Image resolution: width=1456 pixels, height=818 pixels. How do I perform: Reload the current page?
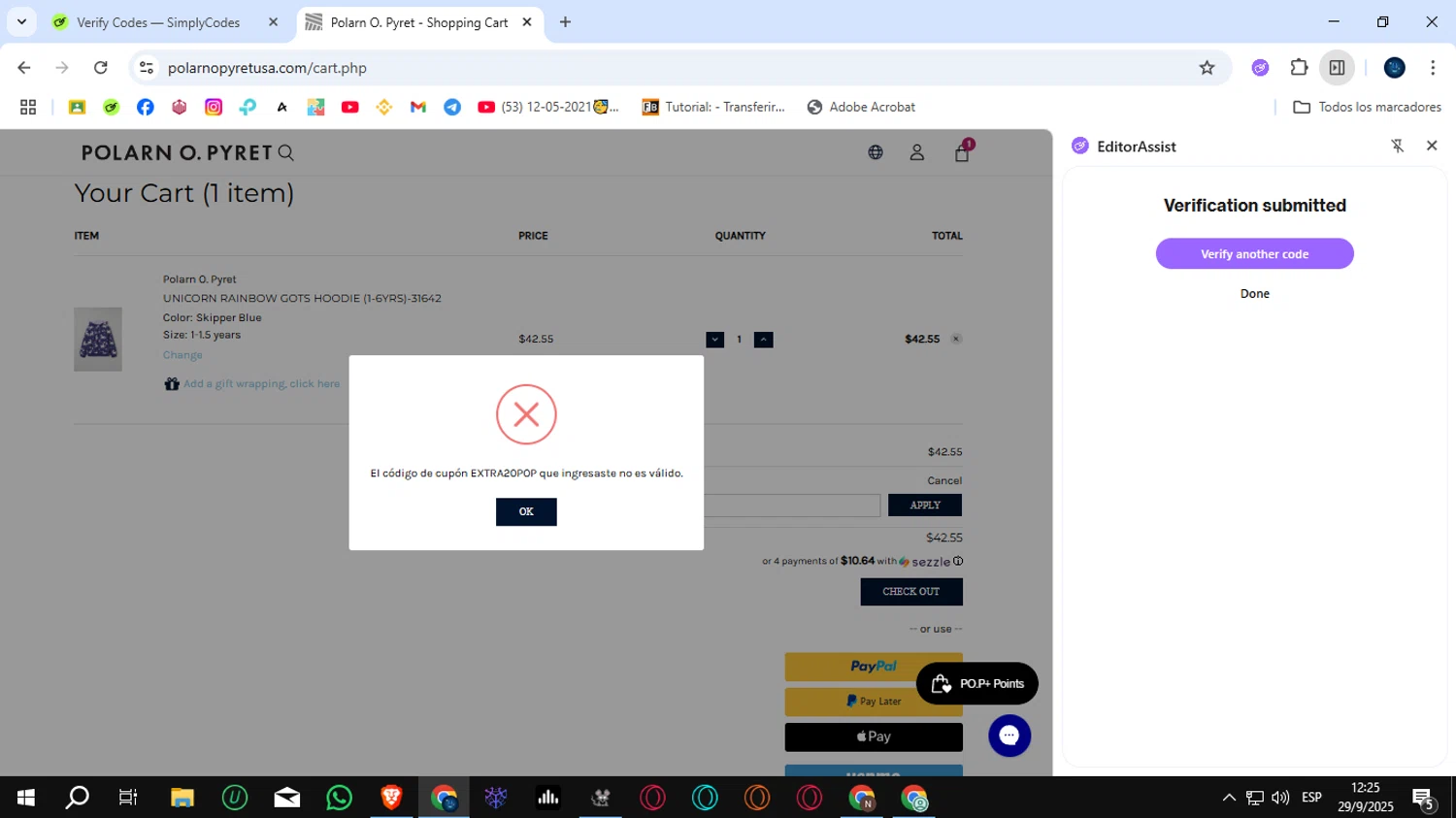point(100,68)
